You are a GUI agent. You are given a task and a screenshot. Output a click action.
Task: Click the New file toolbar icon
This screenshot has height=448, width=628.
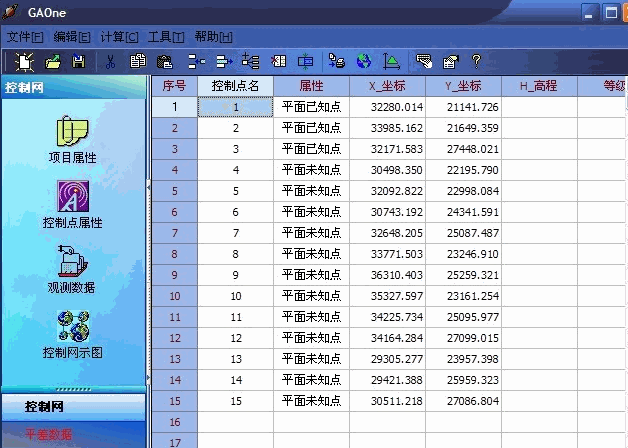click(24, 61)
